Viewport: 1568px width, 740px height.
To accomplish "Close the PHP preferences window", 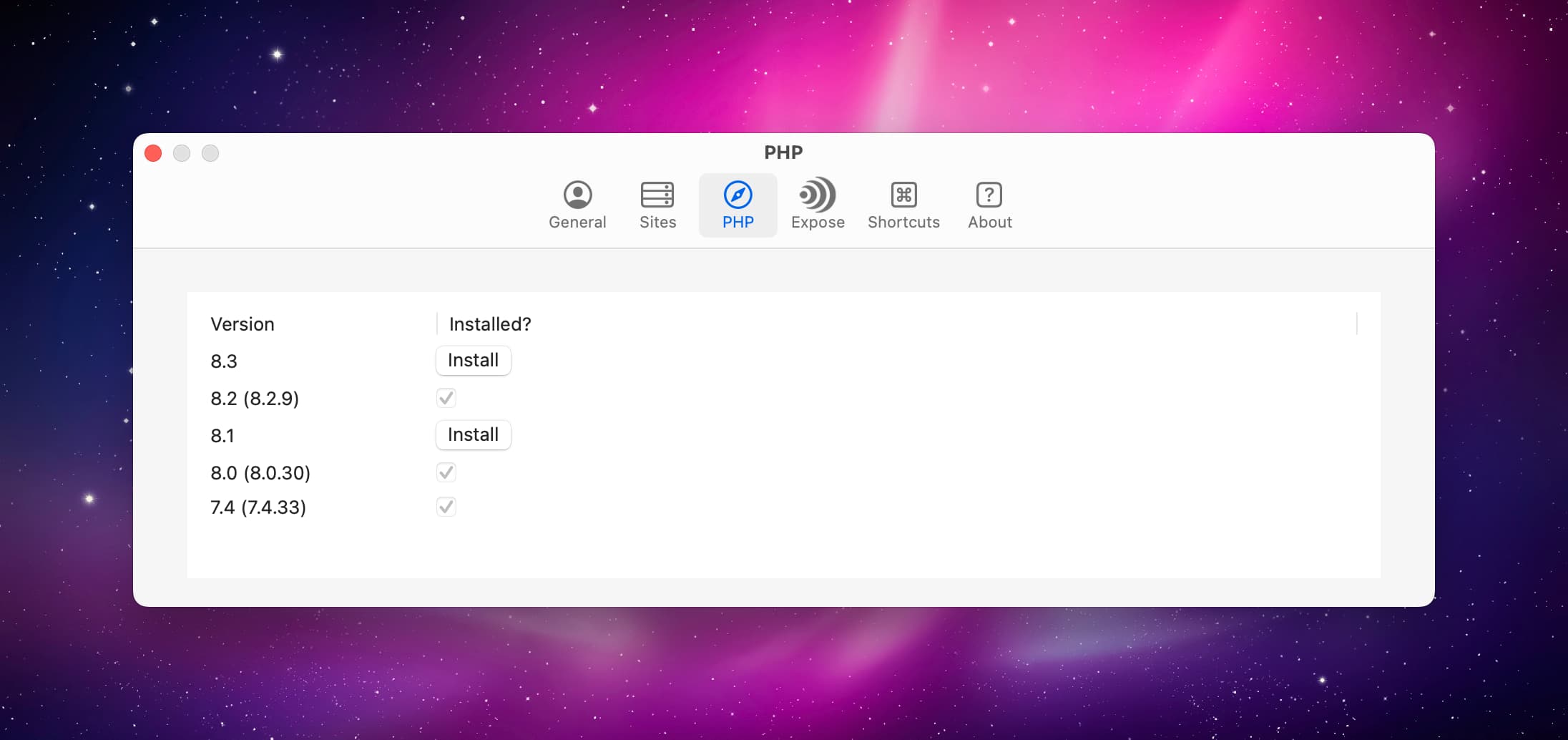I will click(x=152, y=153).
